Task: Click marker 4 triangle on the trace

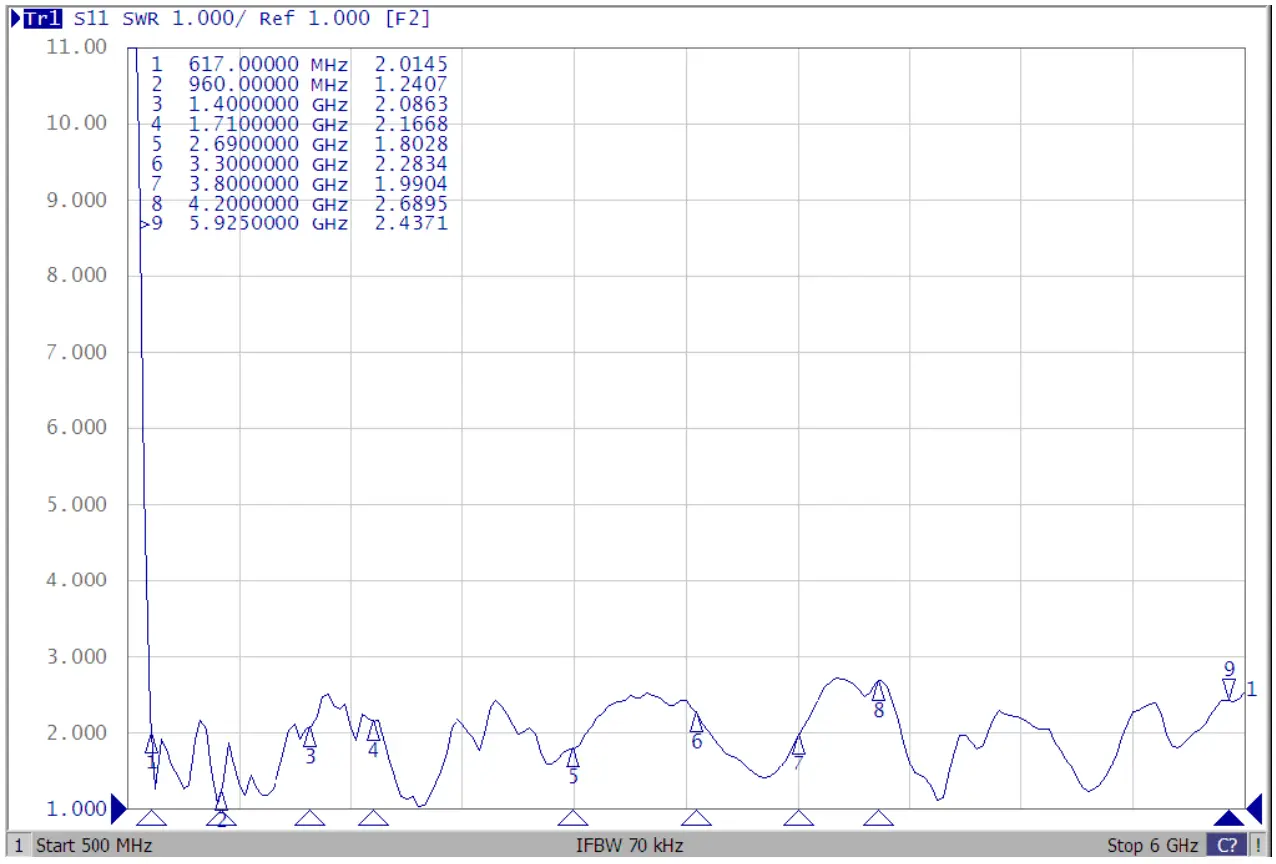Action: [x=373, y=731]
